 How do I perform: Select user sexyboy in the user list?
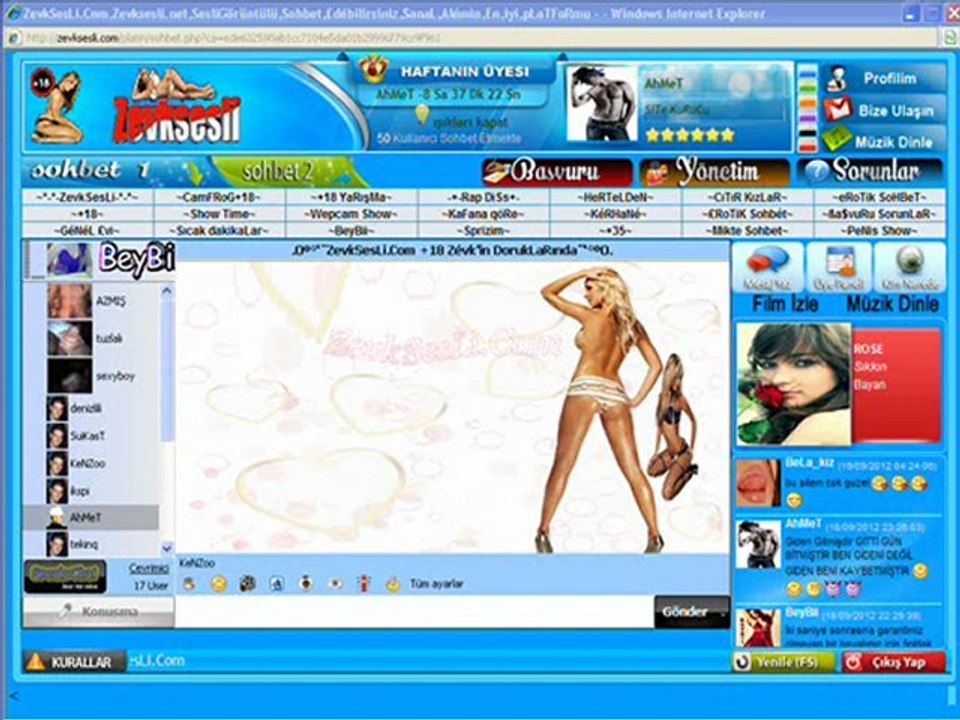[x=91, y=376]
